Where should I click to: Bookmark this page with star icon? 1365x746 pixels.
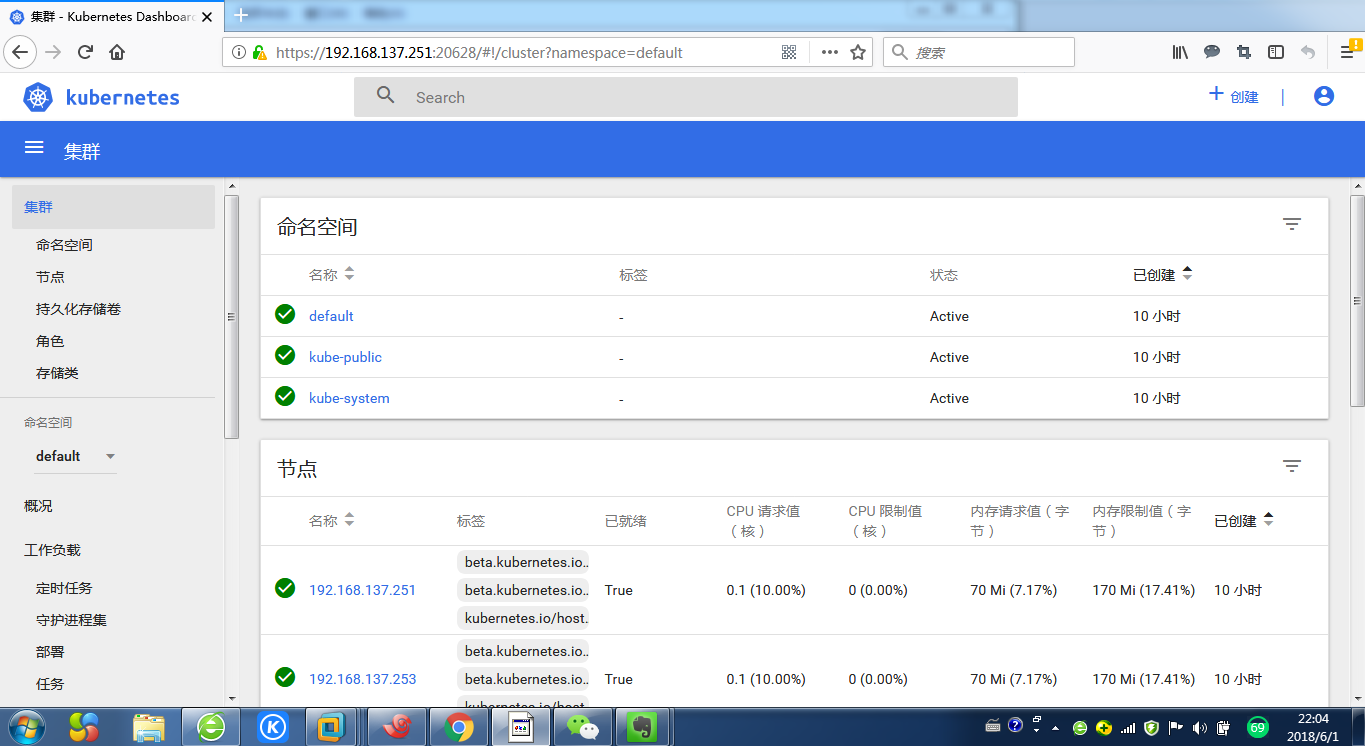click(x=858, y=52)
